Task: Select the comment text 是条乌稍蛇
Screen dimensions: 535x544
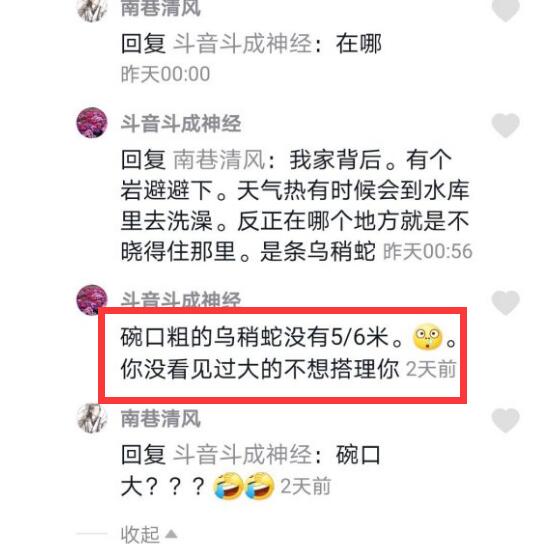Action: (x=317, y=251)
